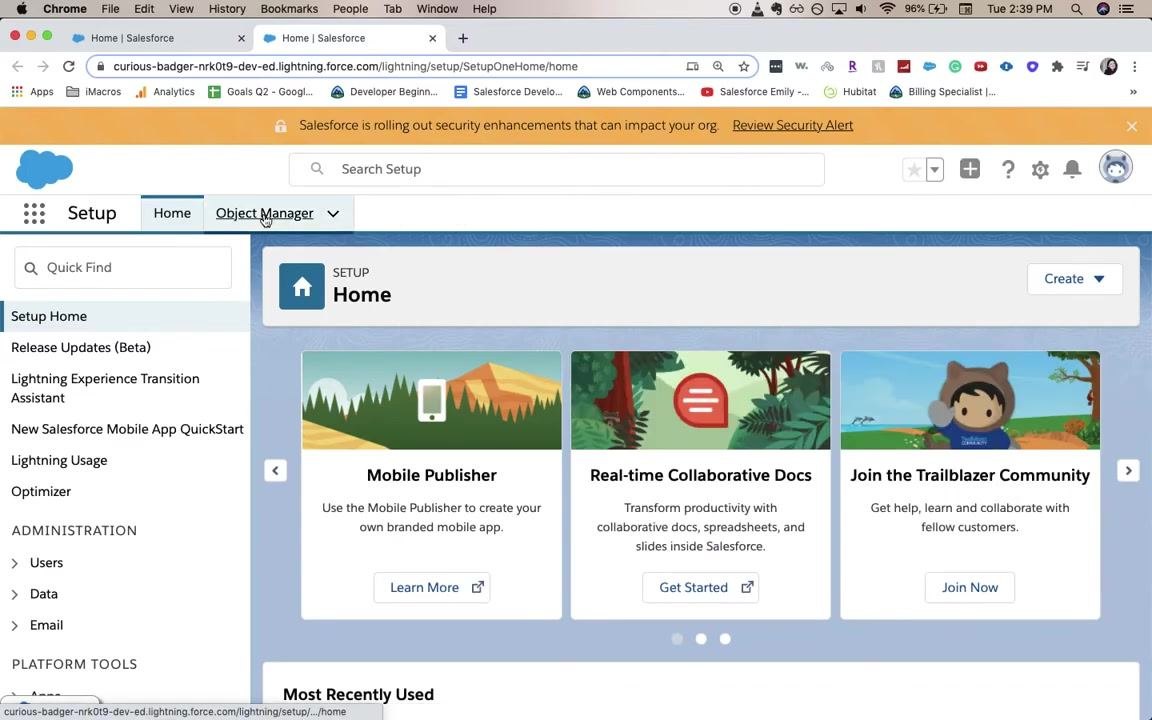The height and width of the screenshot is (720, 1152).
Task: Go to next carousel slide
Action: pos(1128,470)
